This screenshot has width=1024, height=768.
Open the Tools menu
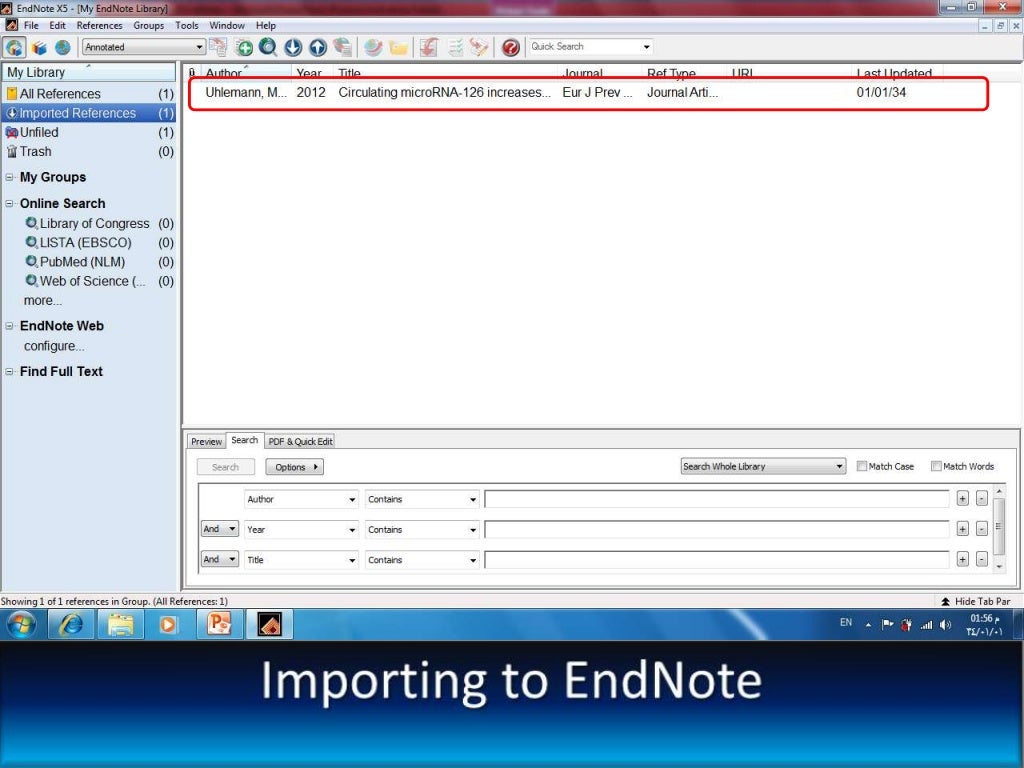(x=186, y=25)
